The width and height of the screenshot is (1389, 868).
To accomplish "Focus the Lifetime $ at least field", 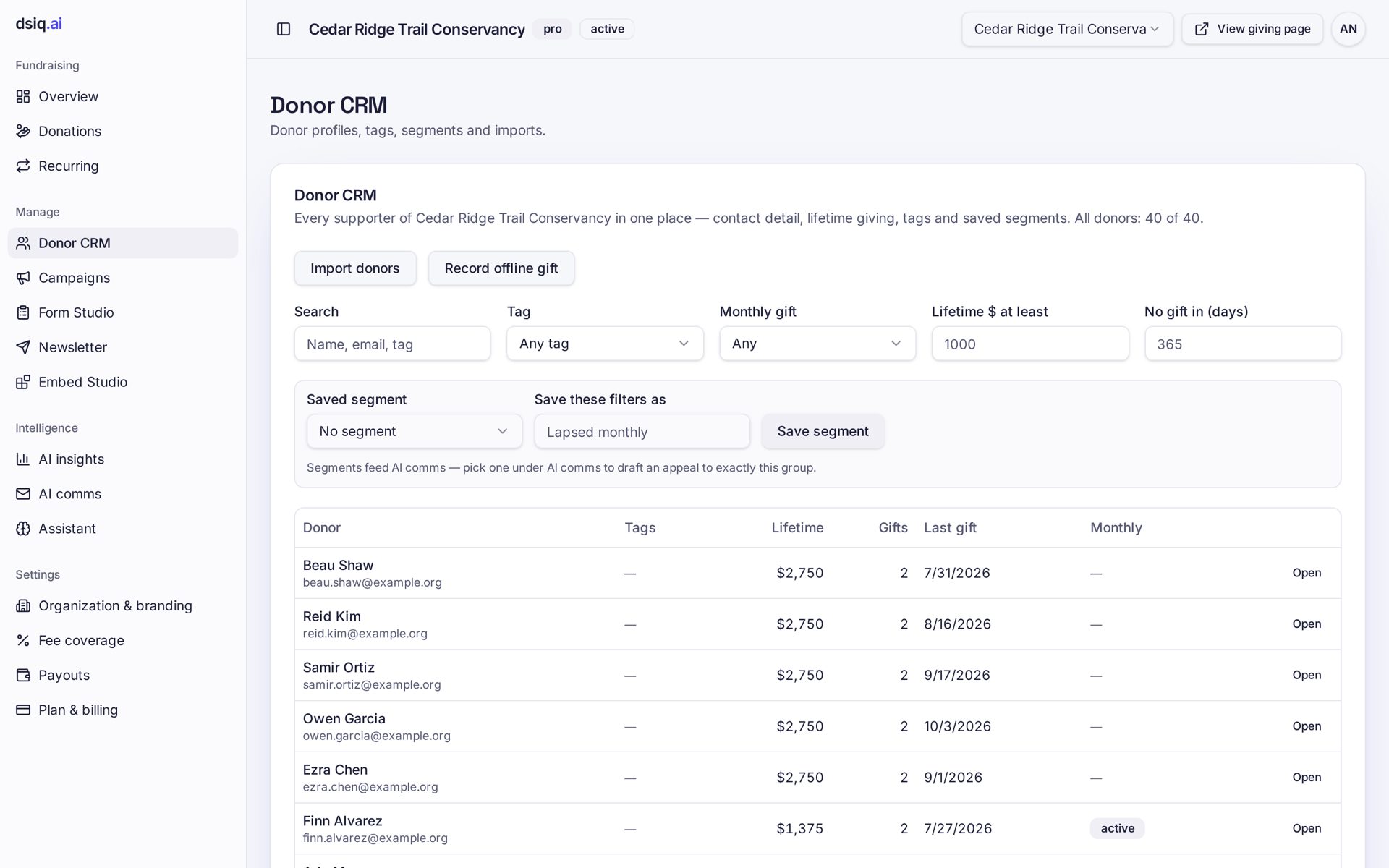I will [x=1030, y=344].
